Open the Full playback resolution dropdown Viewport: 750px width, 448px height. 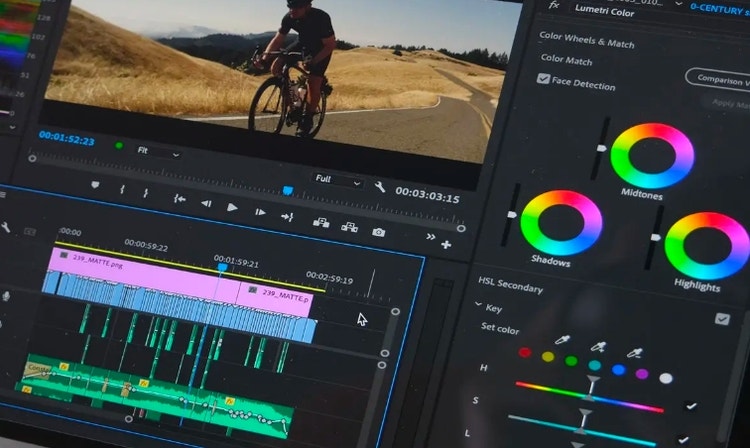[x=337, y=180]
